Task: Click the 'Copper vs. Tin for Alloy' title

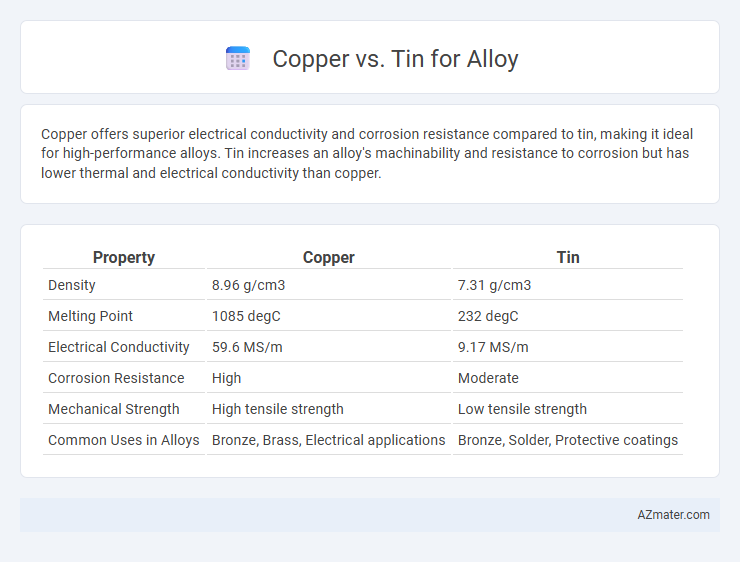Action: click(395, 59)
